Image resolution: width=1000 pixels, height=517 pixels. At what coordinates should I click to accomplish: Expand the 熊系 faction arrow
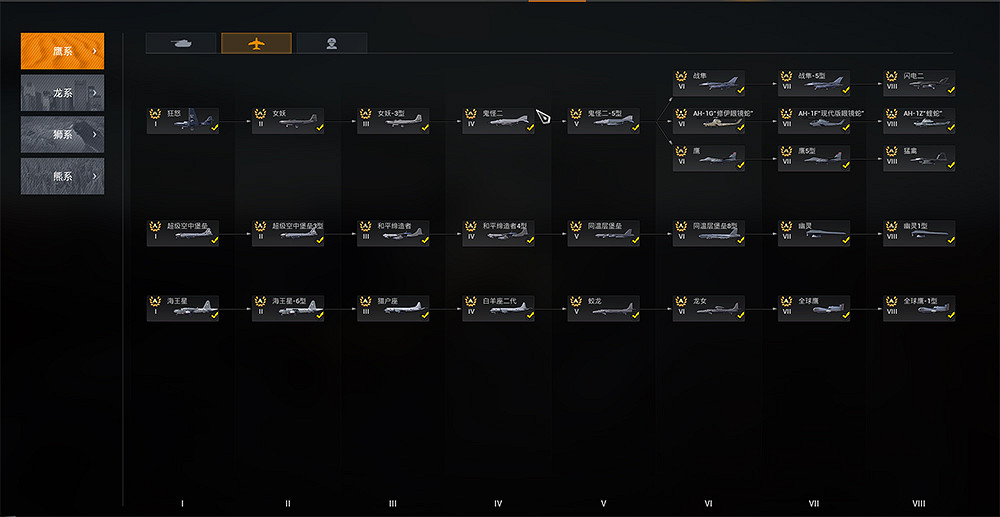pyautogui.click(x=94, y=176)
